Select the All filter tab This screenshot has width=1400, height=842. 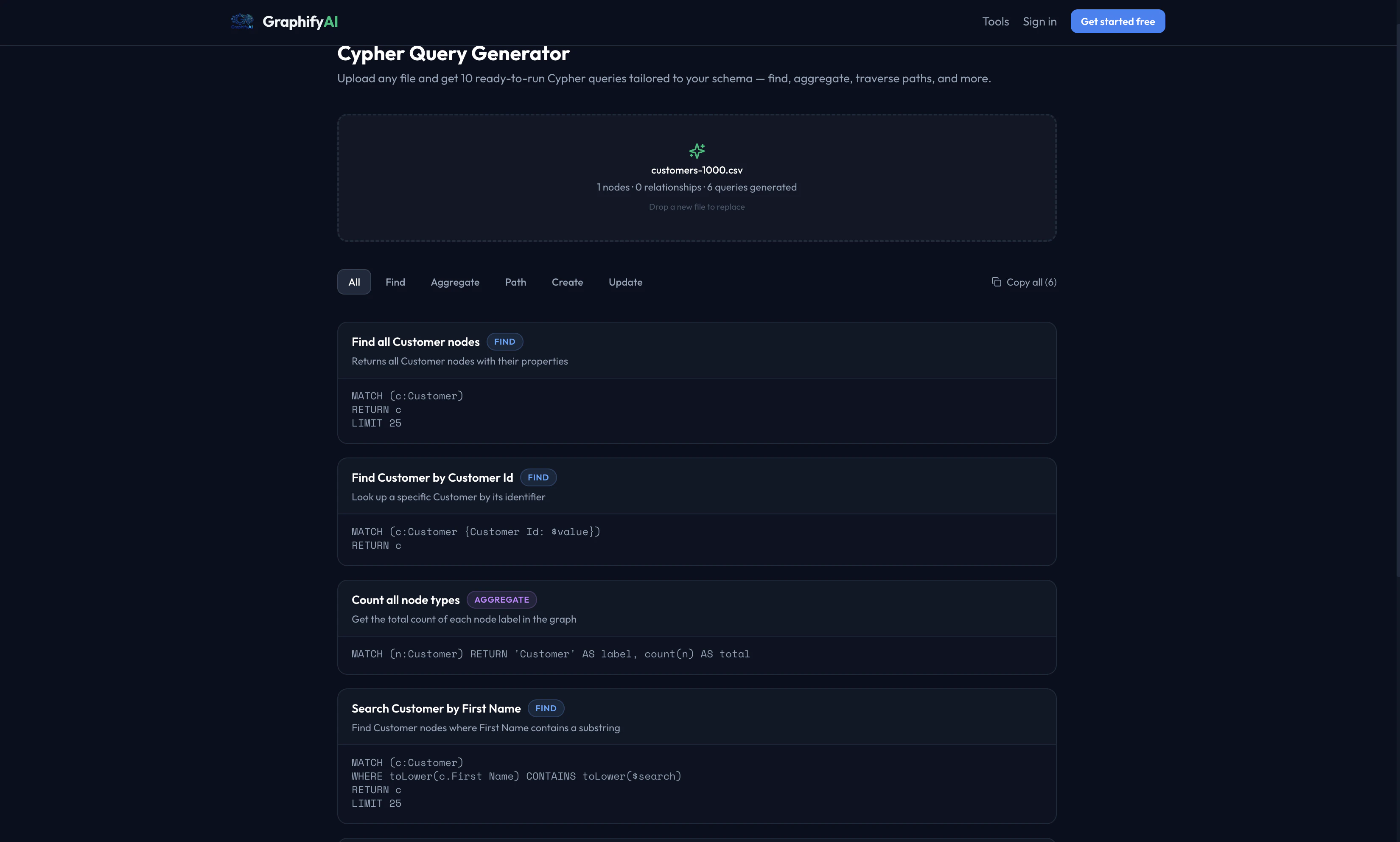354,282
